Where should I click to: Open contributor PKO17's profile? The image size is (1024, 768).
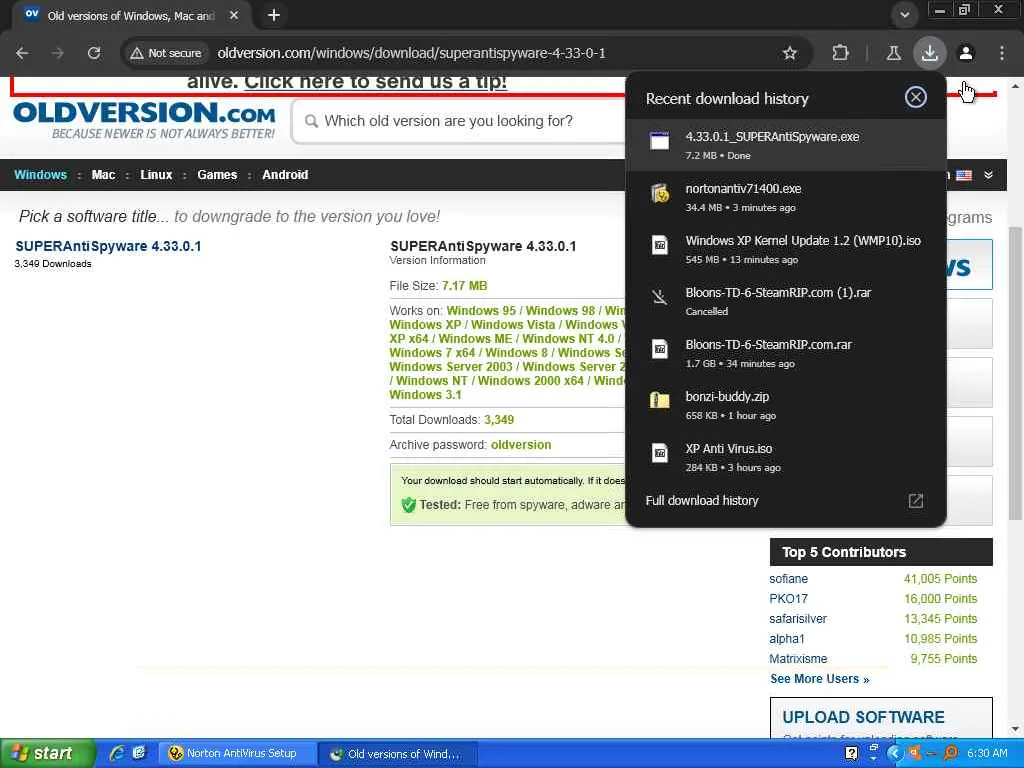pos(788,598)
